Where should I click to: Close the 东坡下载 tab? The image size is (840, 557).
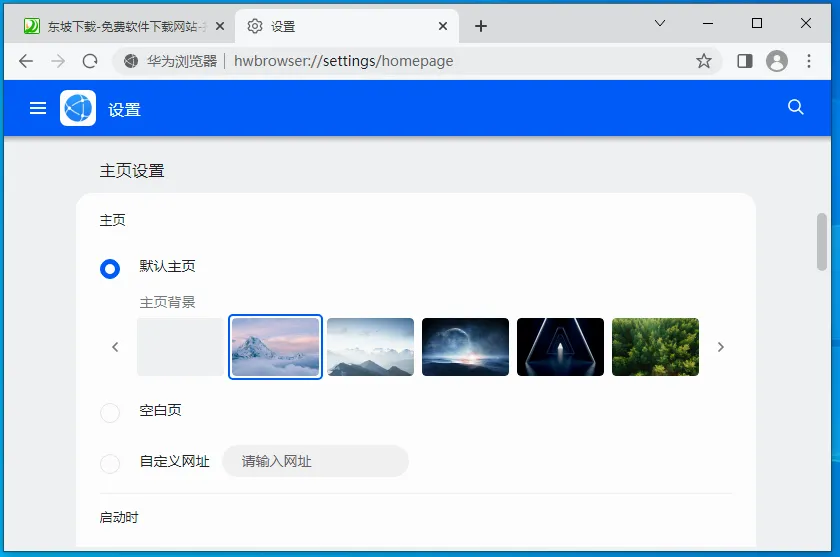(220, 26)
